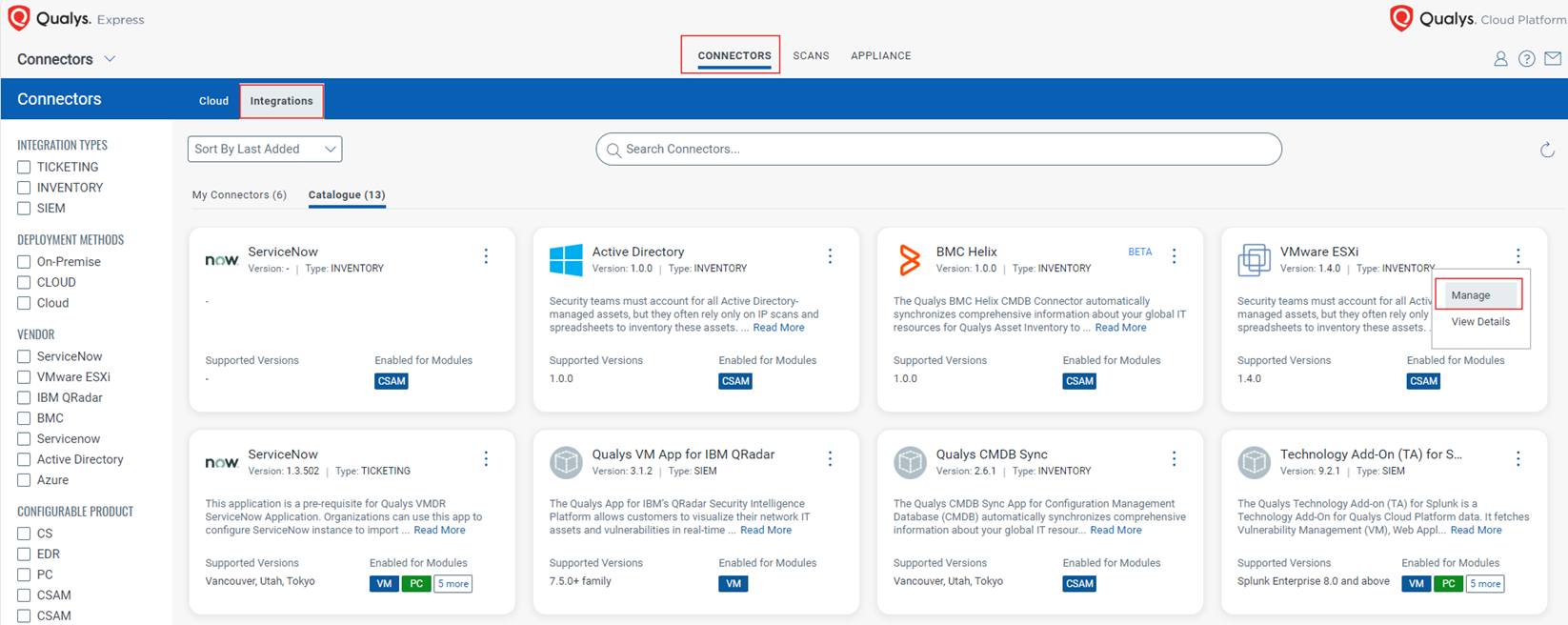The width and height of the screenshot is (1568, 625).
Task: Focus the Search Connectors input field
Action: (x=938, y=150)
